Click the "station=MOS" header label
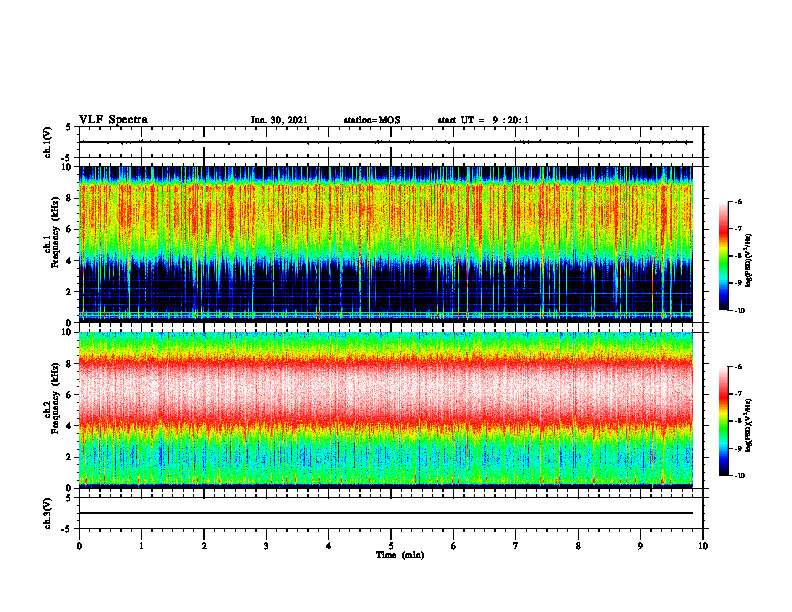This screenshot has width=792, height=612. pos(372,120)
